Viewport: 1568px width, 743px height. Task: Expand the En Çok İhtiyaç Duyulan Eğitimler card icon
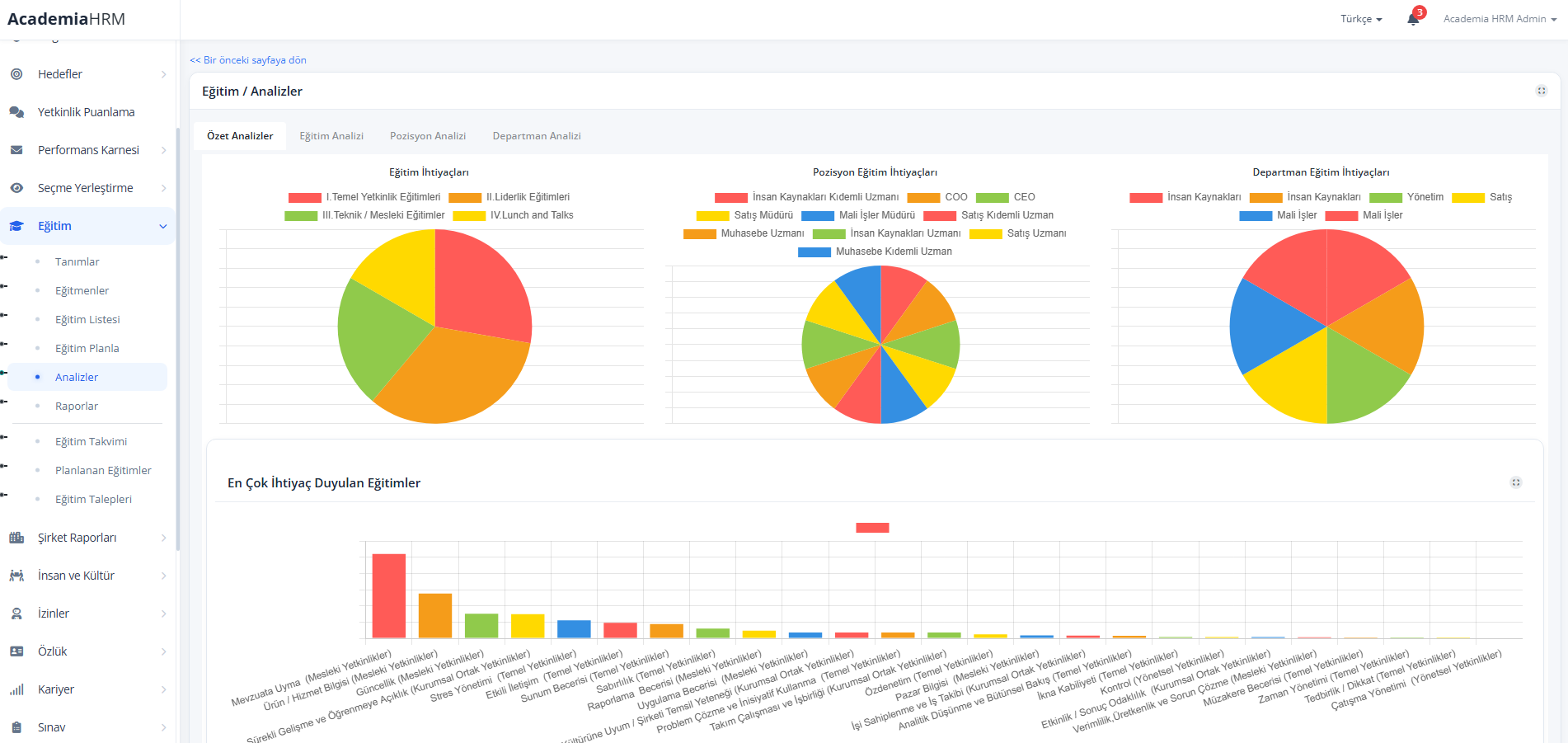1516,482
